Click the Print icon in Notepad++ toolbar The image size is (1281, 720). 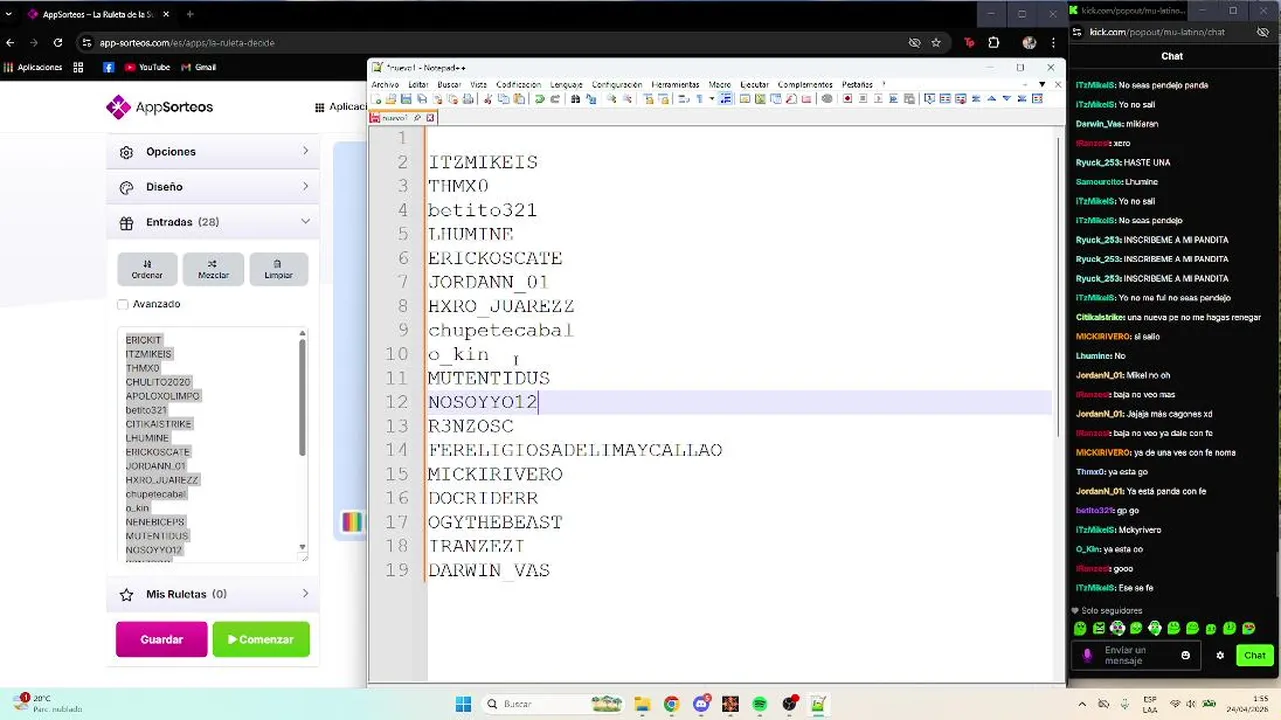pyautogui.click(x=468, y=99)
